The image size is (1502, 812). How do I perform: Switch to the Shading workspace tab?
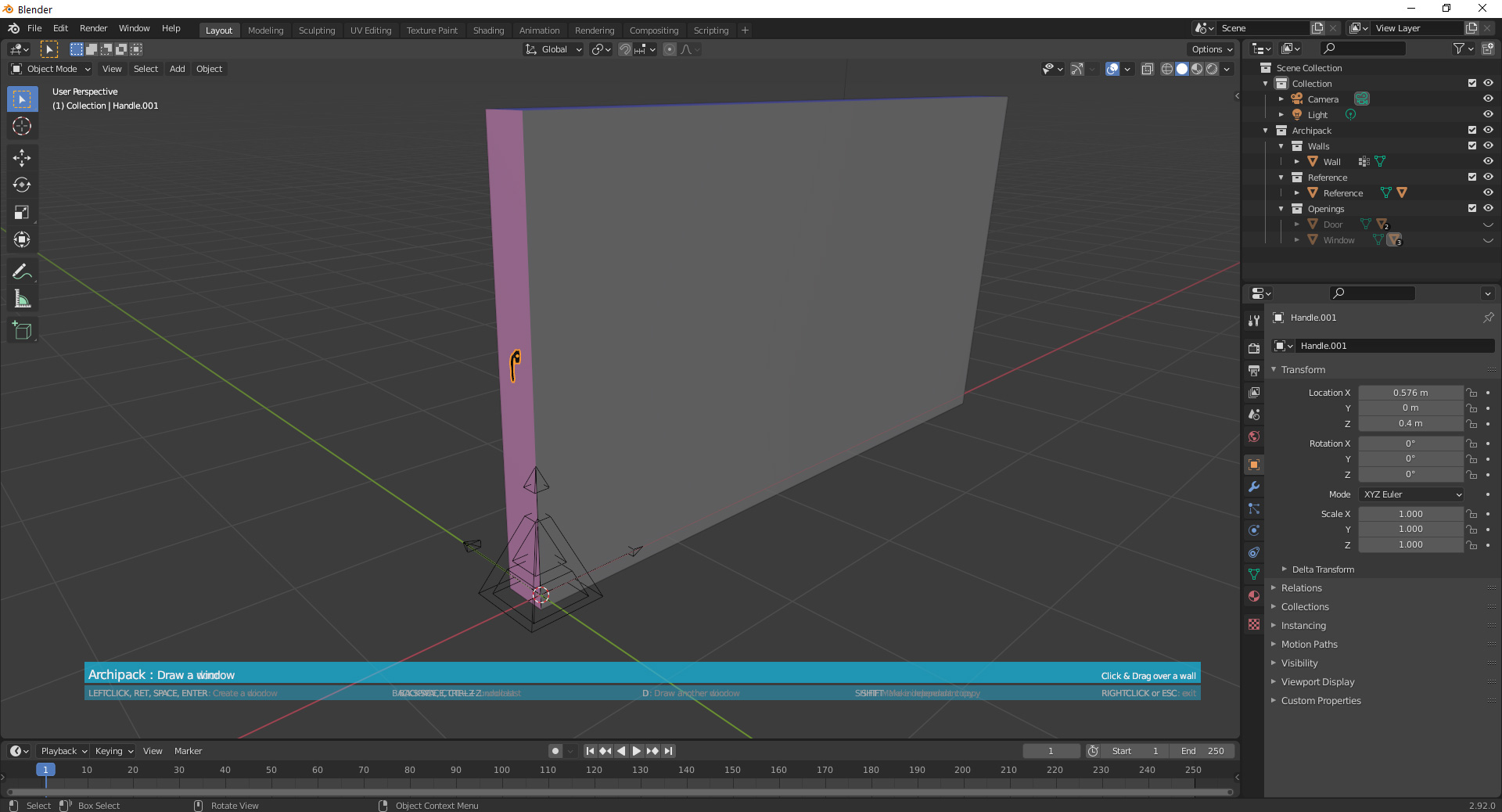488,31
